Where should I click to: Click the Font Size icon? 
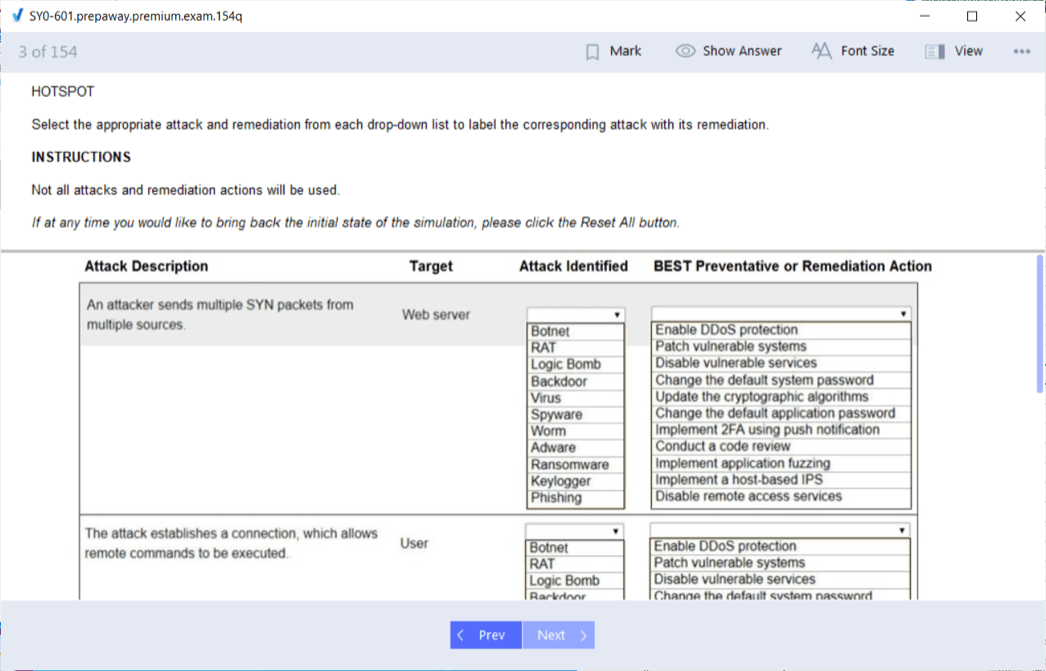[x=821, y=51]
